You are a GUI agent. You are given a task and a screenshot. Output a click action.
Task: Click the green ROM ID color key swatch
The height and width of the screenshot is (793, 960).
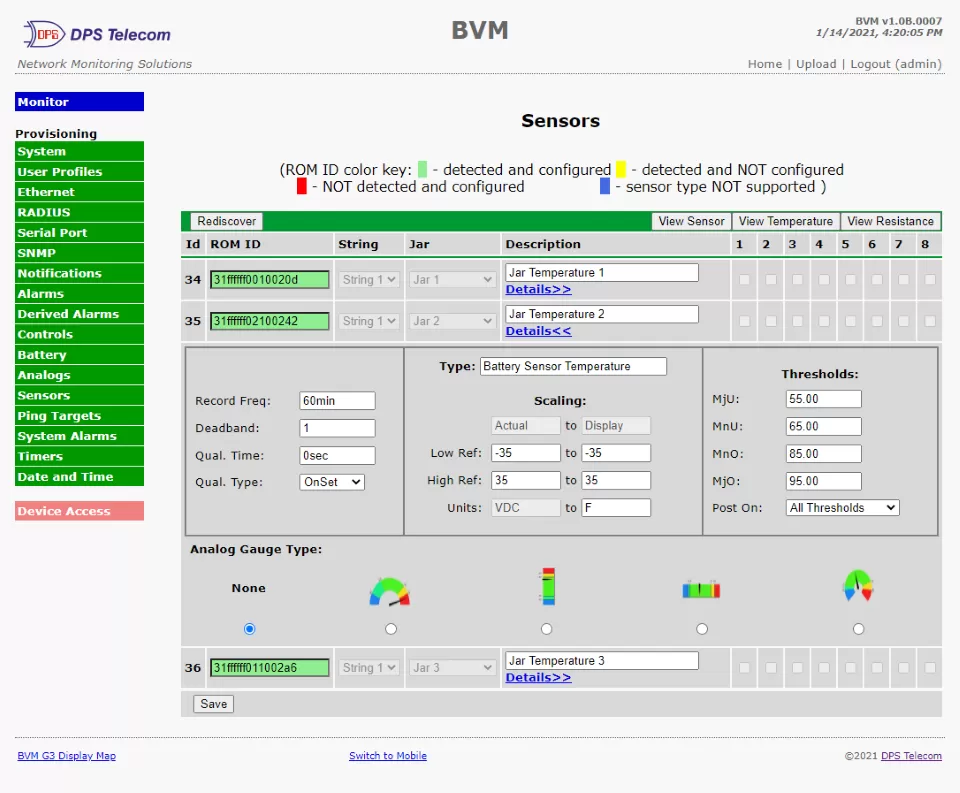tap(422, 169)
